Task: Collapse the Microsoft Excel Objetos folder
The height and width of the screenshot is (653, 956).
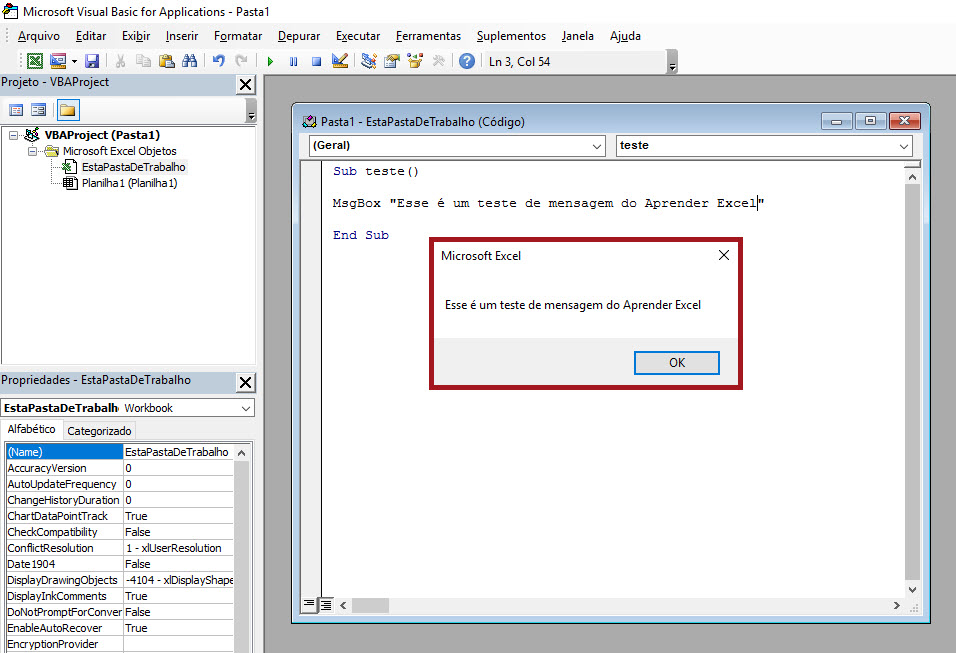Action: [x=32, y=151]
